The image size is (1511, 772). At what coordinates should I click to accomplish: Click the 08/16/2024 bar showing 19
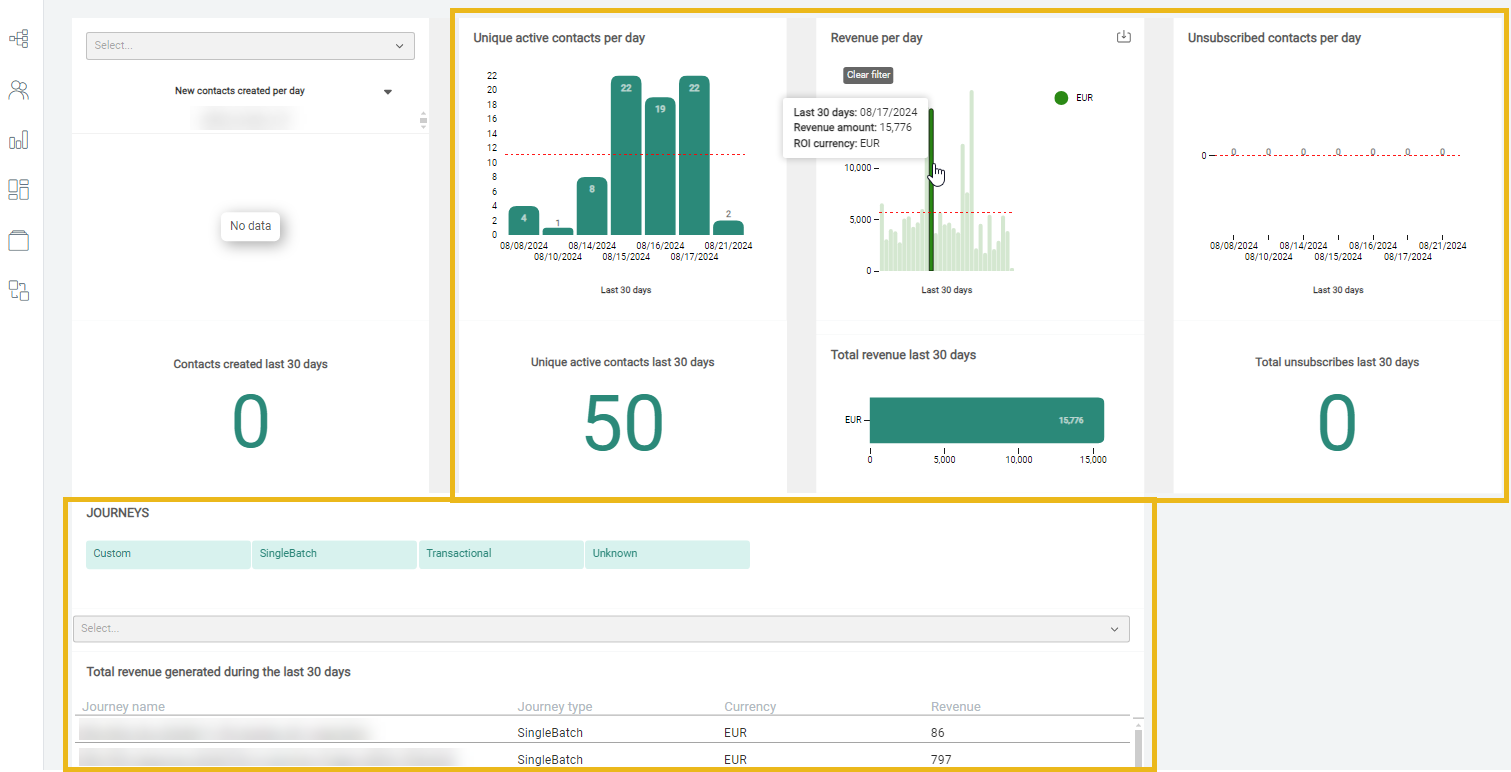pos(660,166)
